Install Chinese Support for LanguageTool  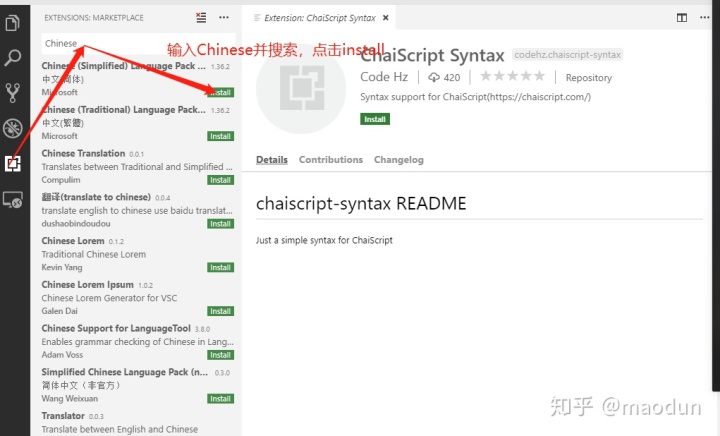click(220, 355)
